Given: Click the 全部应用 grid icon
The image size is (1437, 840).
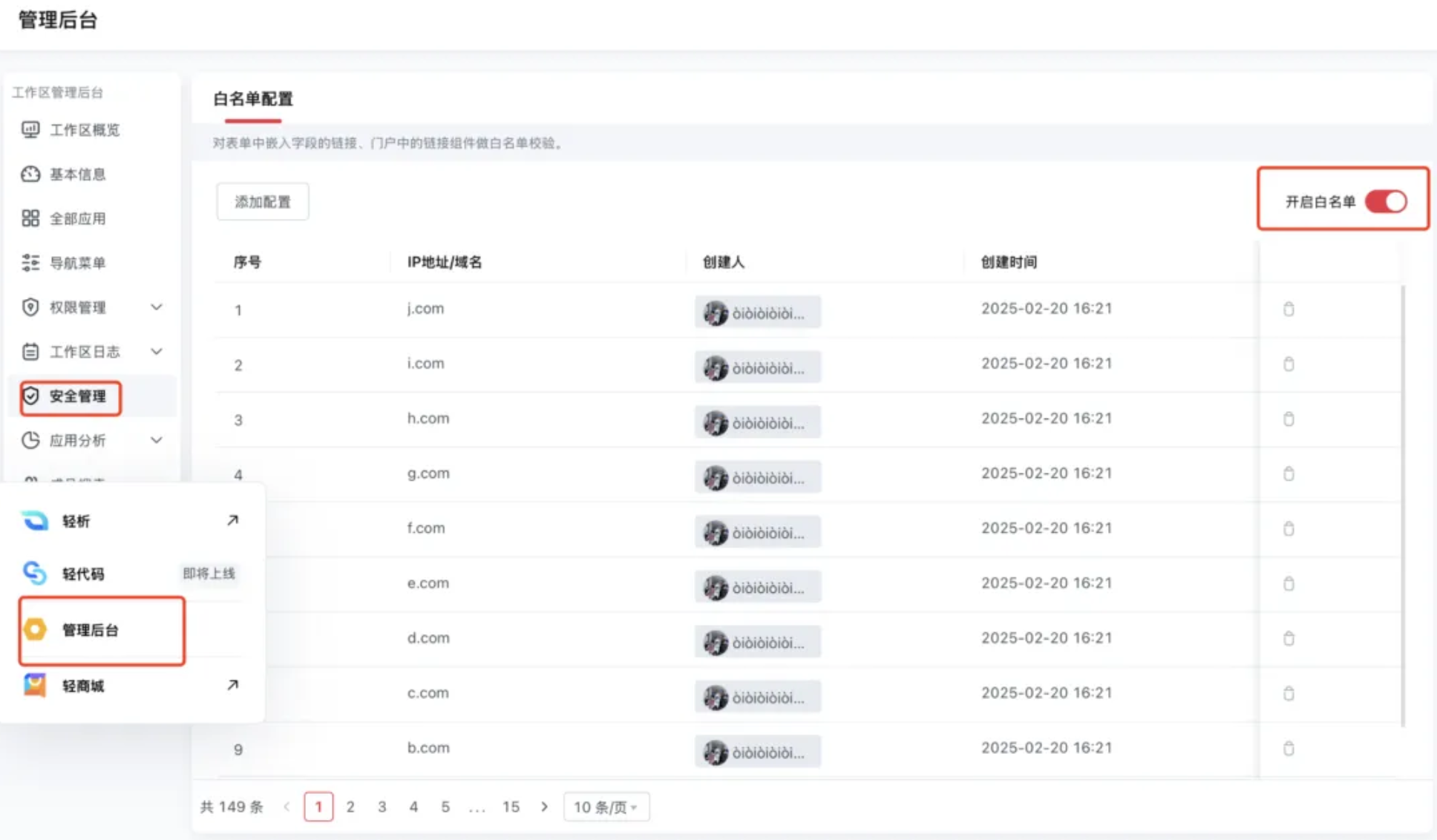Looking at the screenshot, I should point(30,218).
